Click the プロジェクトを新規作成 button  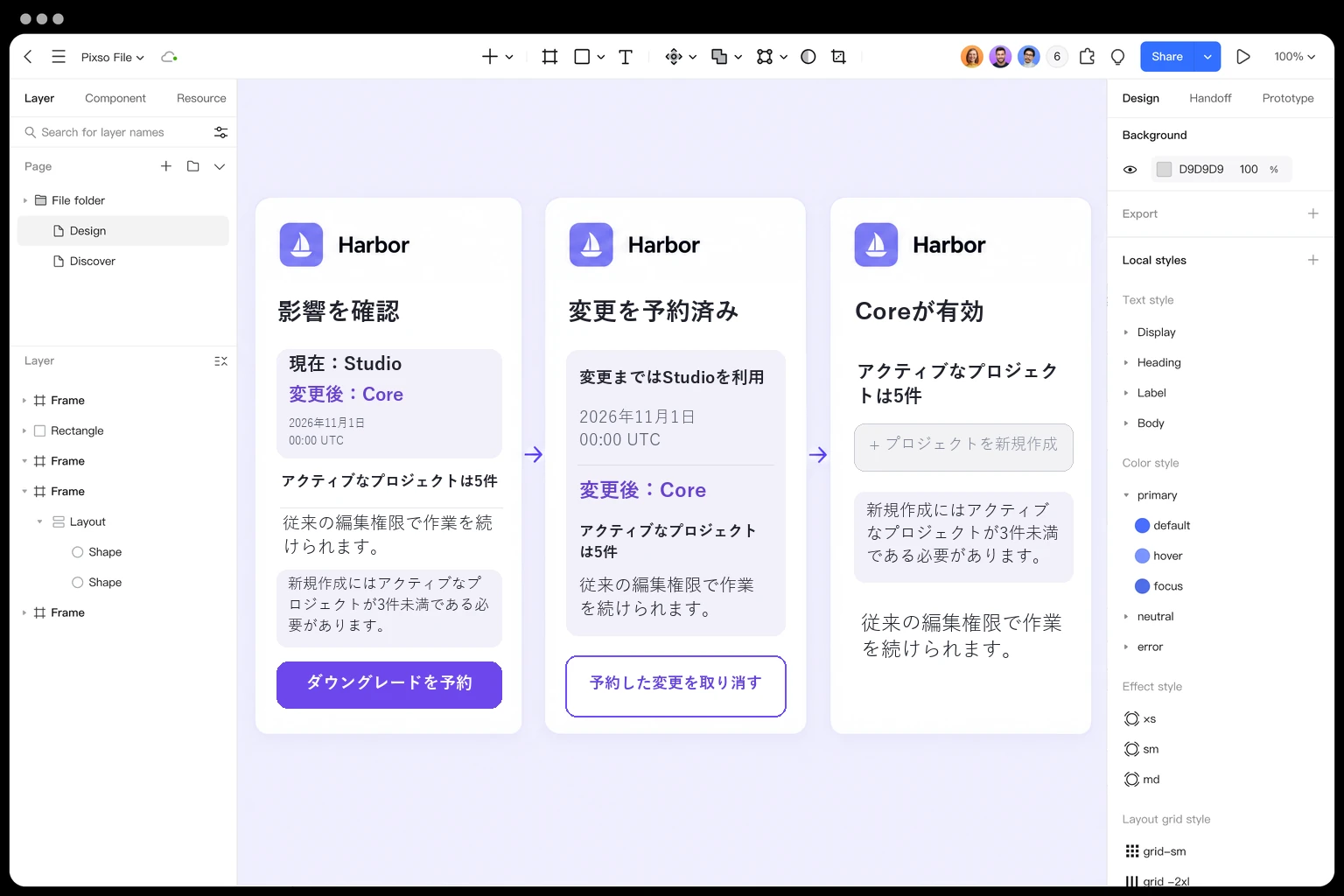(x=963, y=447)
